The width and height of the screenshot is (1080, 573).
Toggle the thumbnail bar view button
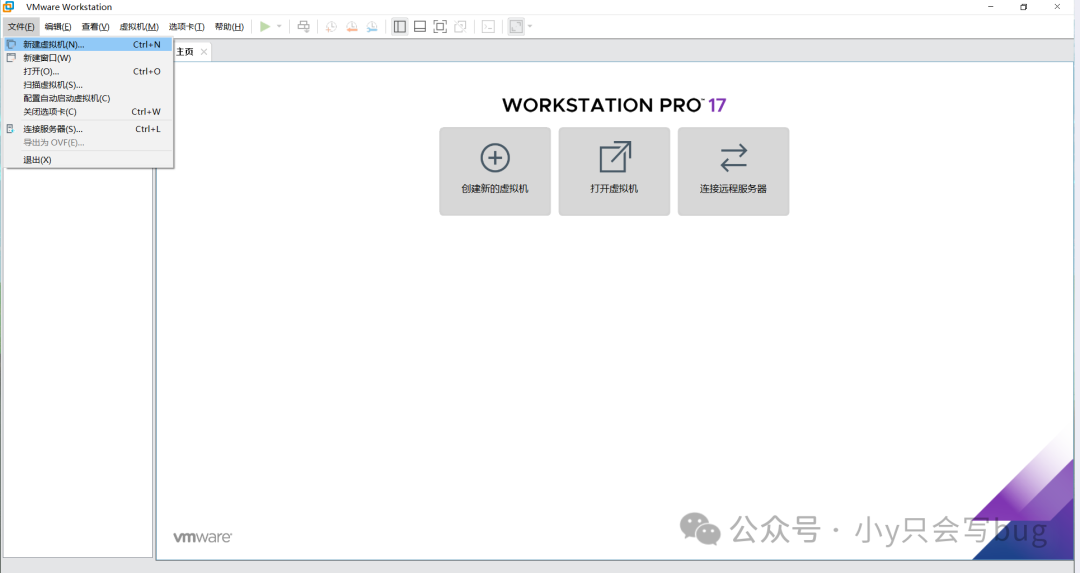[420, 27]
